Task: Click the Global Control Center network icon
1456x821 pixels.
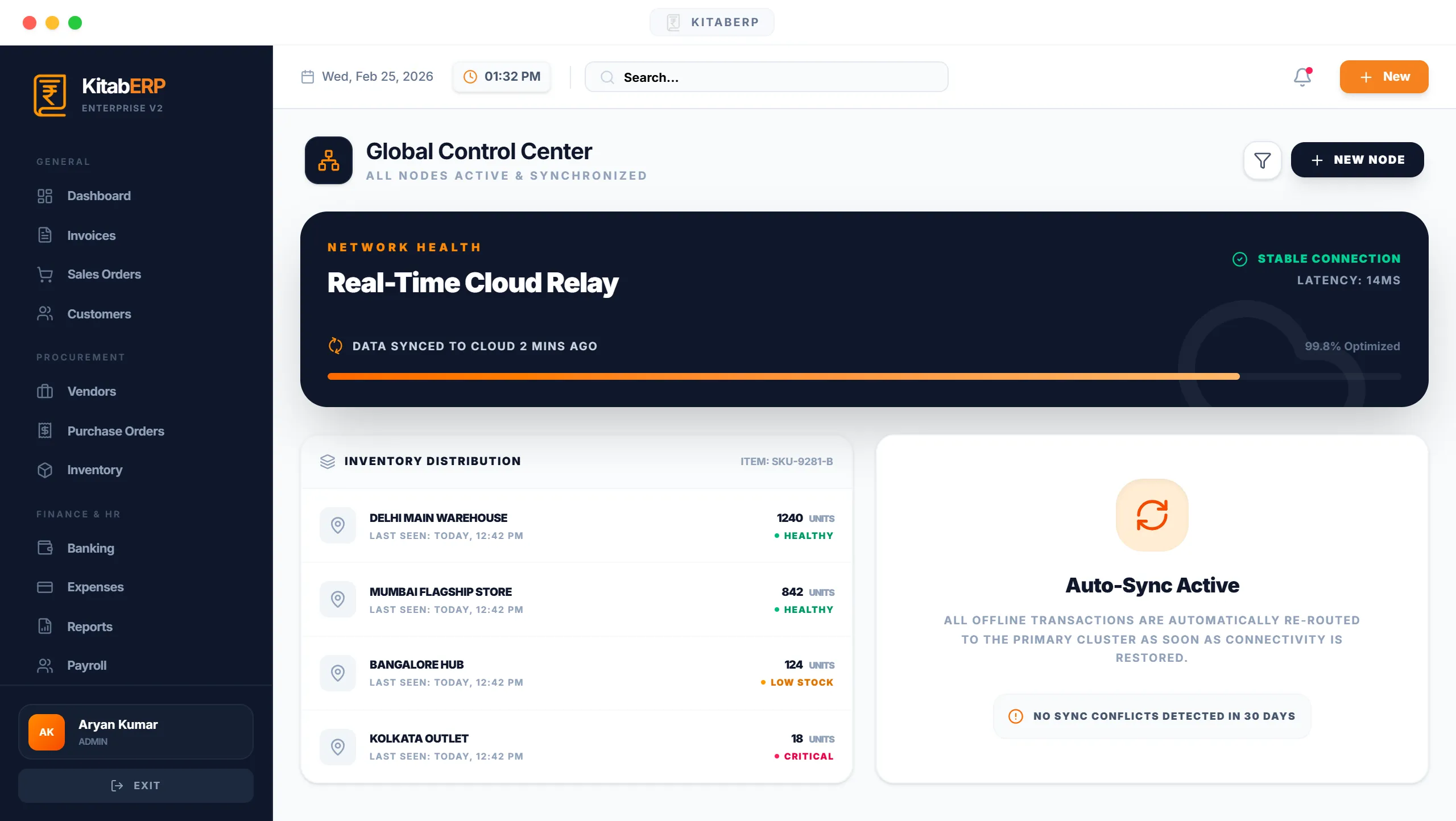Action: [329, 160]
